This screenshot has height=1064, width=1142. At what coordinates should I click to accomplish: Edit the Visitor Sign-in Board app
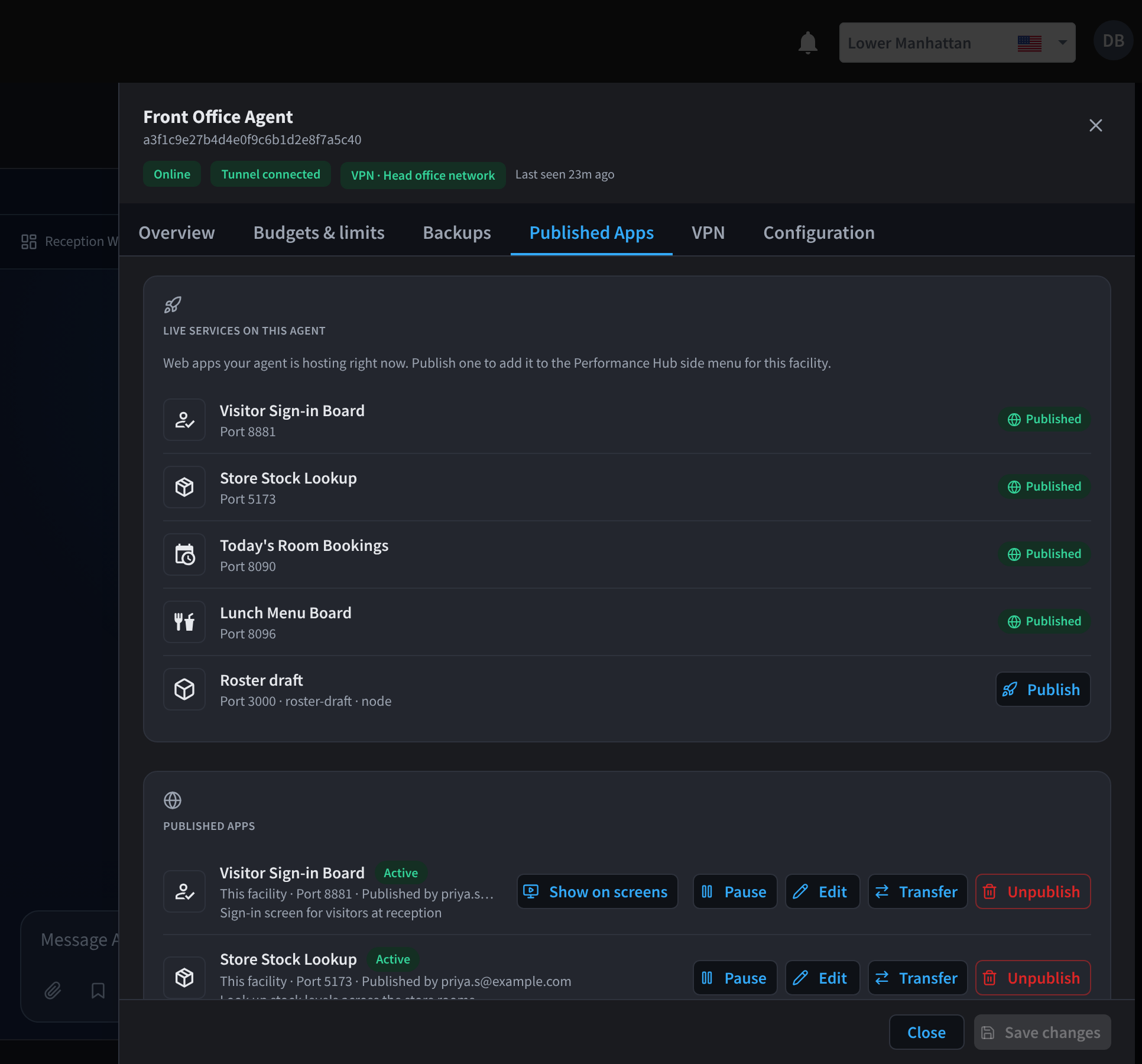pyautogui.click(x=822, y=891)
